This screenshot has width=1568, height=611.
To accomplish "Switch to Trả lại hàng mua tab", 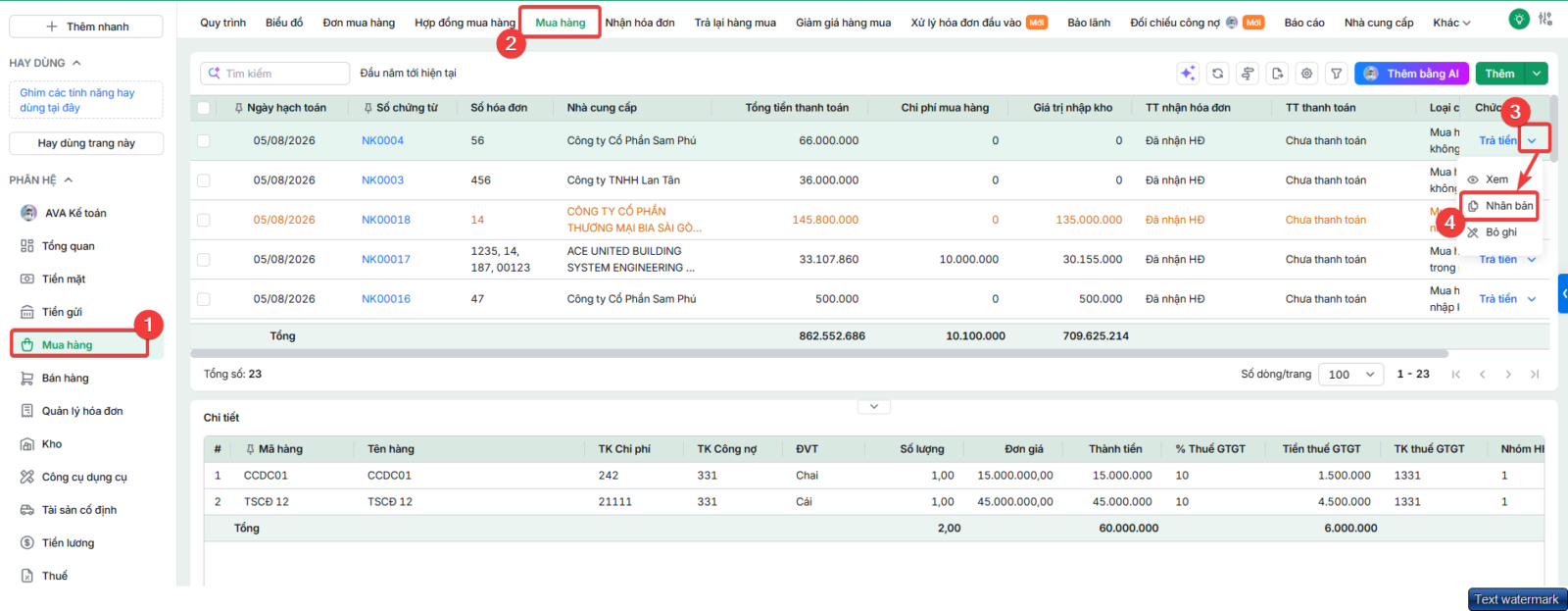I will [735, 23].
